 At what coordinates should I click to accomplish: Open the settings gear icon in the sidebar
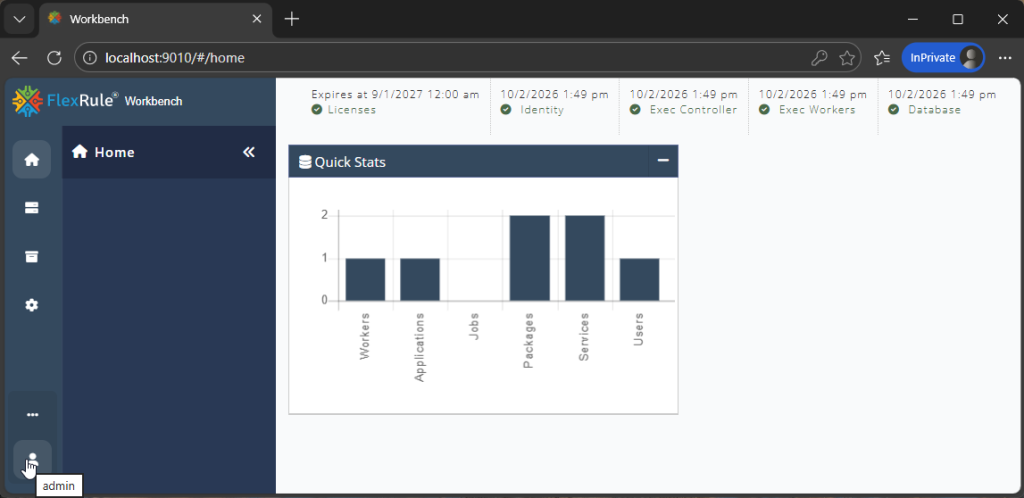click(x=31, y=305)
